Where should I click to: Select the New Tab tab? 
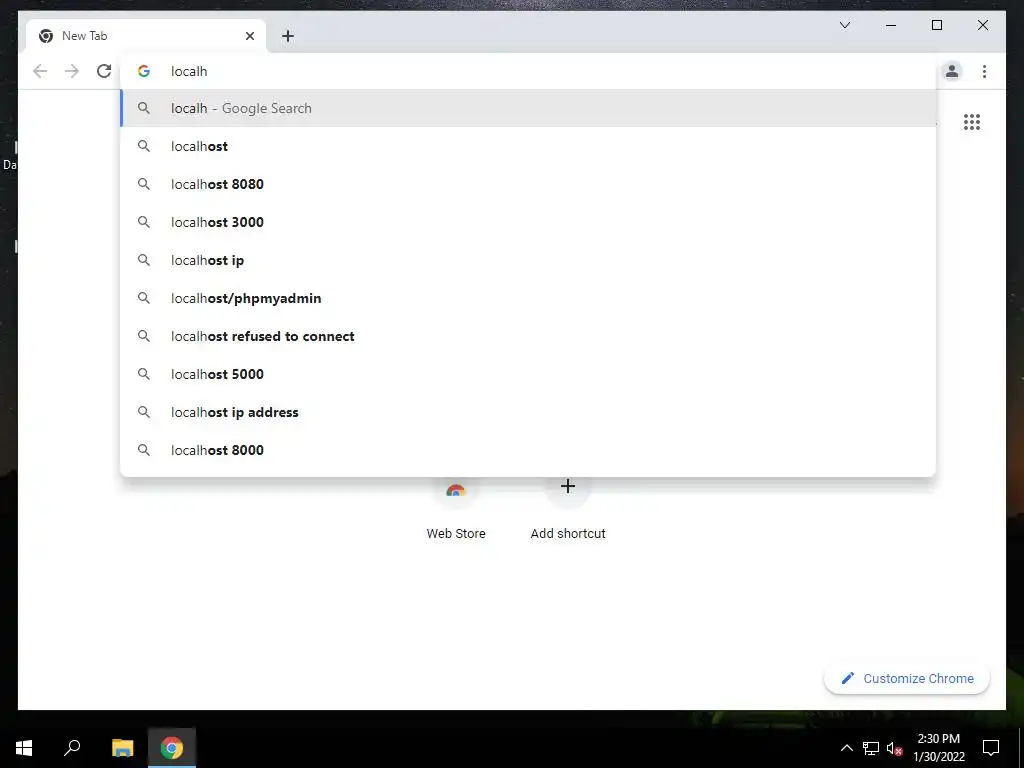146,36
